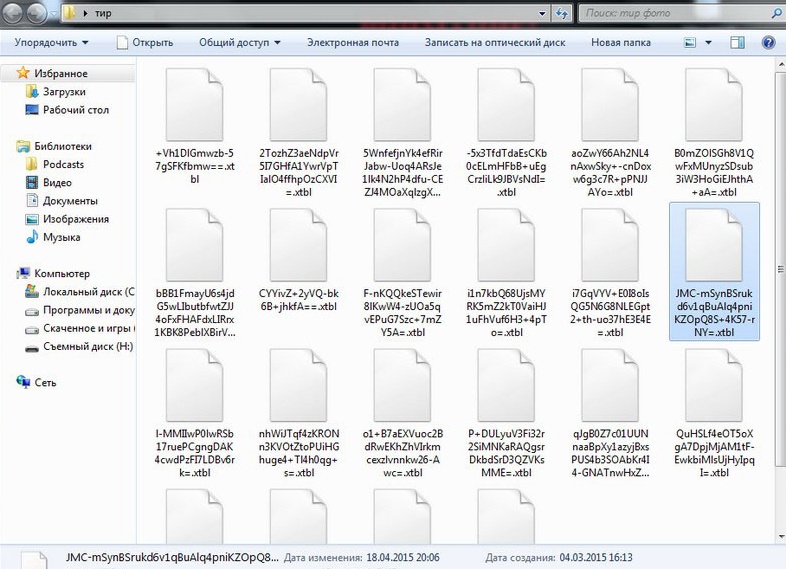The image size is (786, 569).
Task: Click the тир breadcrumb in address bar
Action: tap(103, 14)
